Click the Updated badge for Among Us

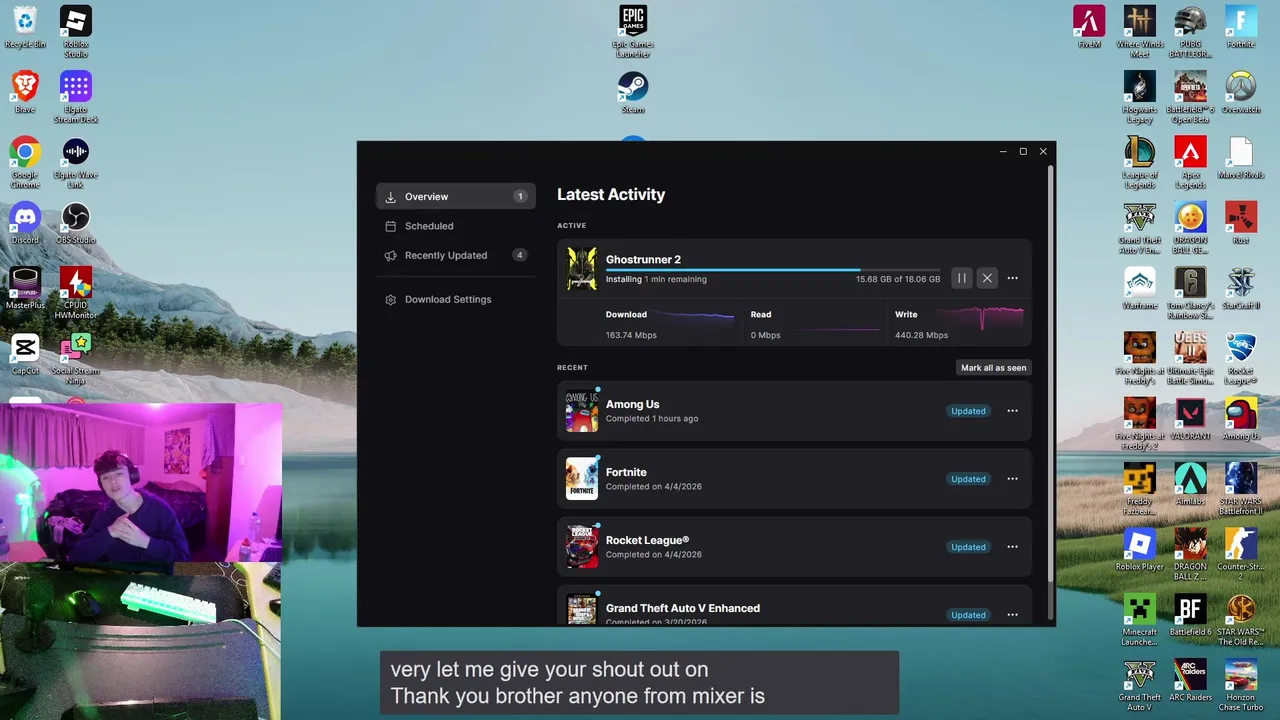(x=968, y=411)
